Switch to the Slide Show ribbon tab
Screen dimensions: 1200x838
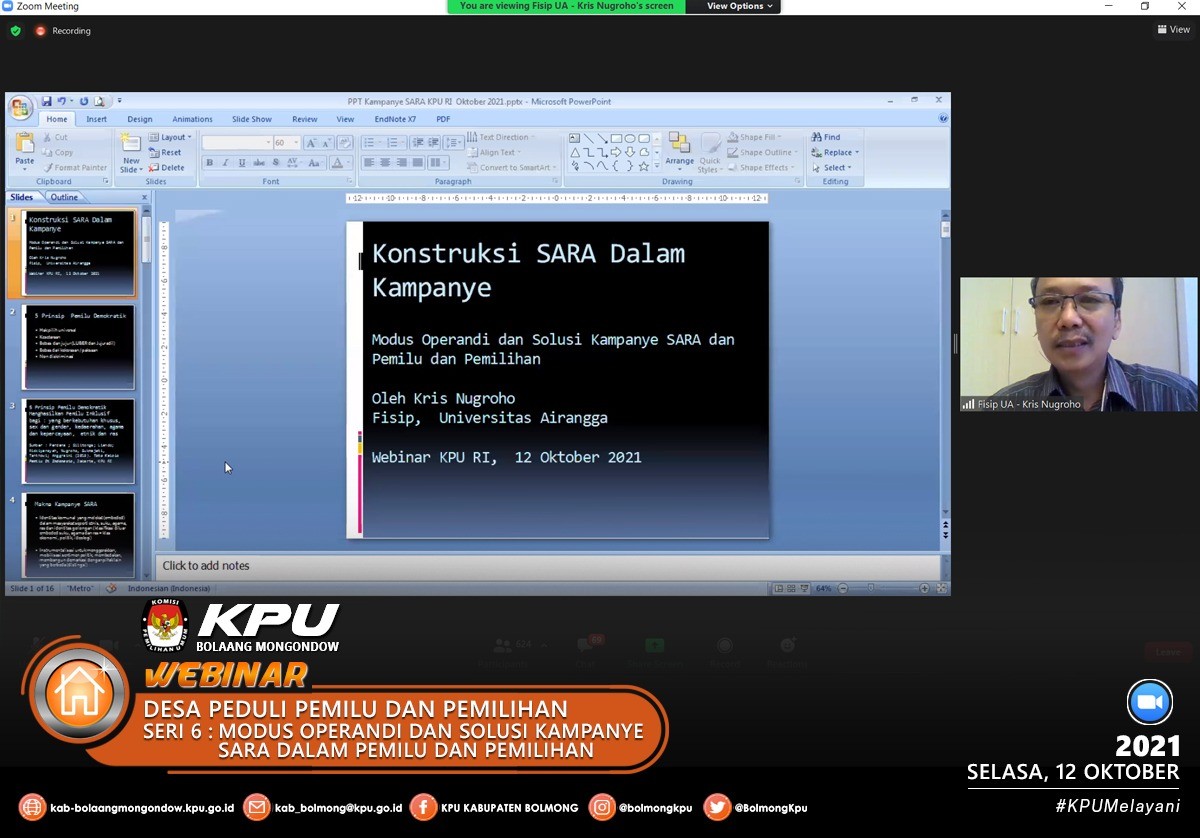251,119
